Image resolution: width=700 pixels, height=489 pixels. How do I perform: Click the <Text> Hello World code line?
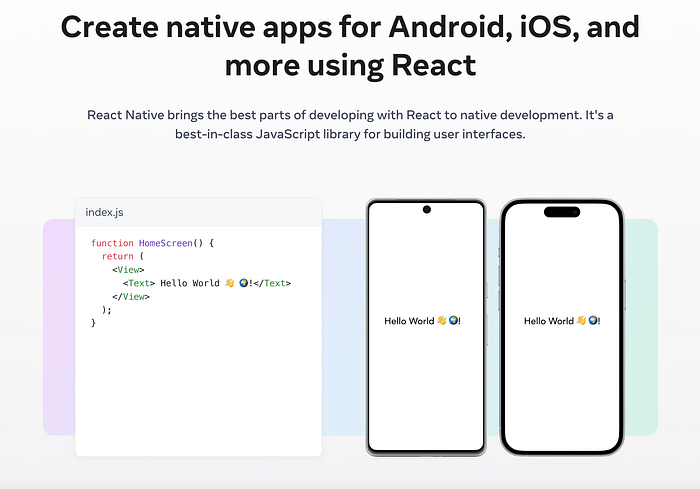tap(207, 283)
